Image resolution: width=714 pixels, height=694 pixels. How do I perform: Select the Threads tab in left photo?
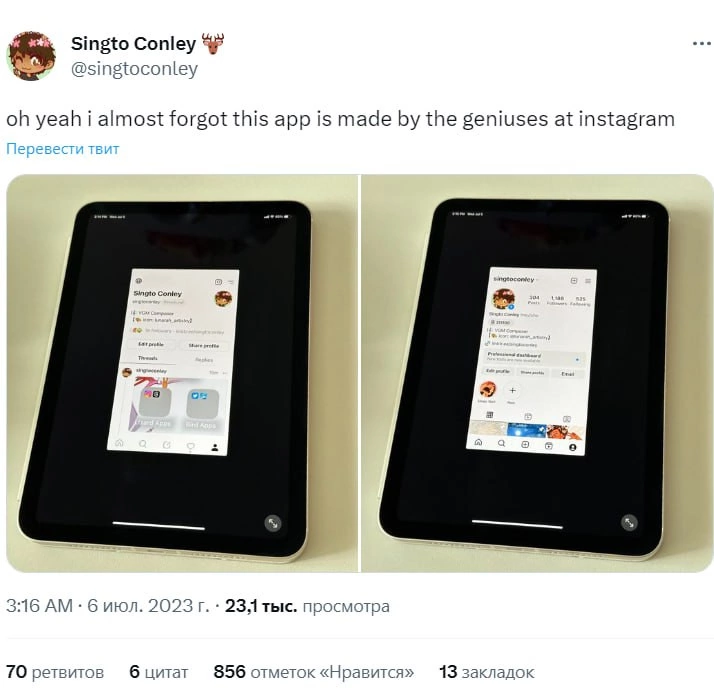pos(148,358)
